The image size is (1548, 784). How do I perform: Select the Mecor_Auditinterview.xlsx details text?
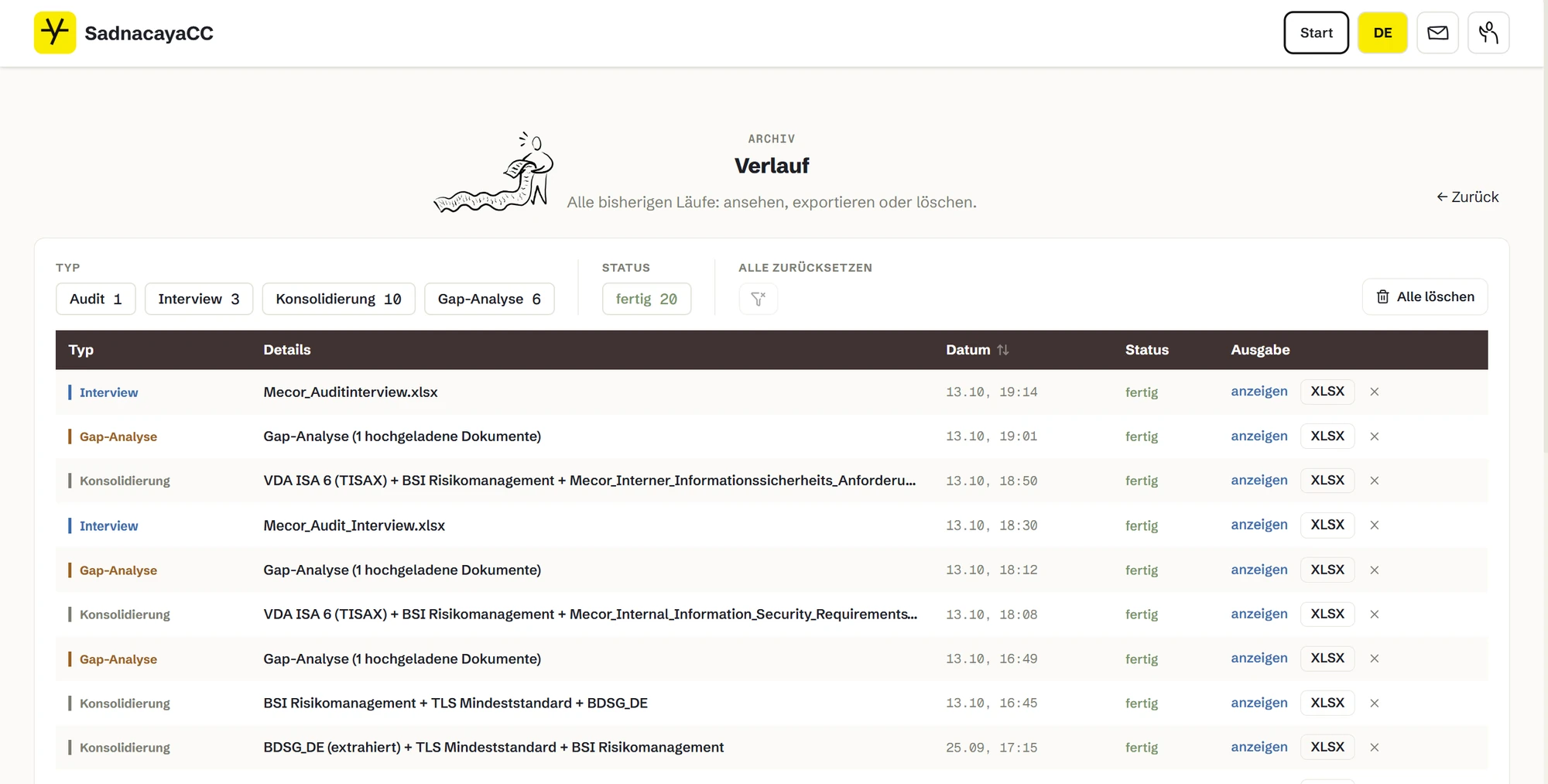point(351,392)
